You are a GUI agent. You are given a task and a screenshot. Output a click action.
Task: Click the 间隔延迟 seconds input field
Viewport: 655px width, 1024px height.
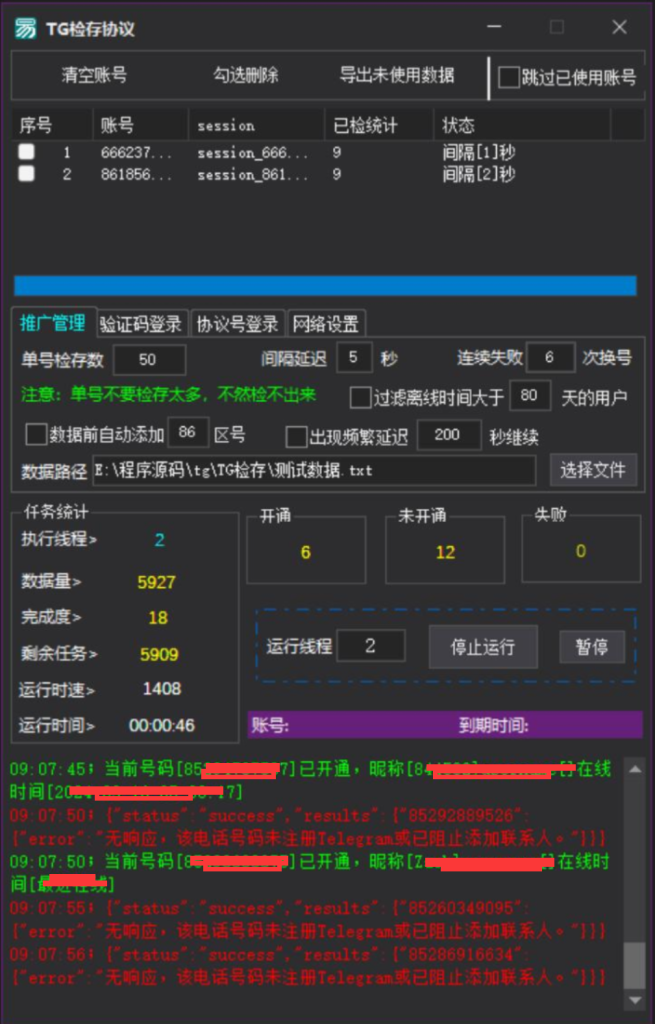(354, 358)
